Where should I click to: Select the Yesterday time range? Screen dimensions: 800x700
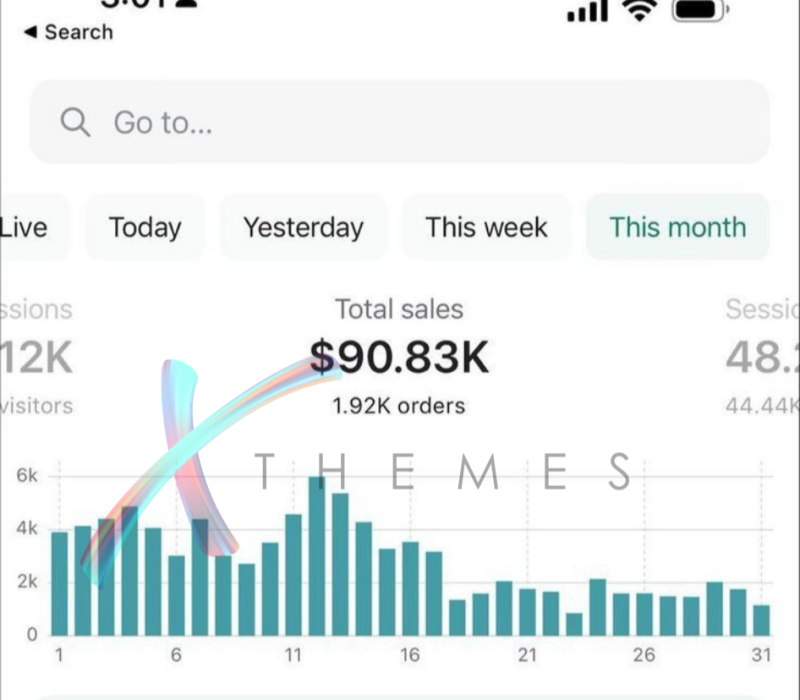pyautogui.click(x=304, y=227)
